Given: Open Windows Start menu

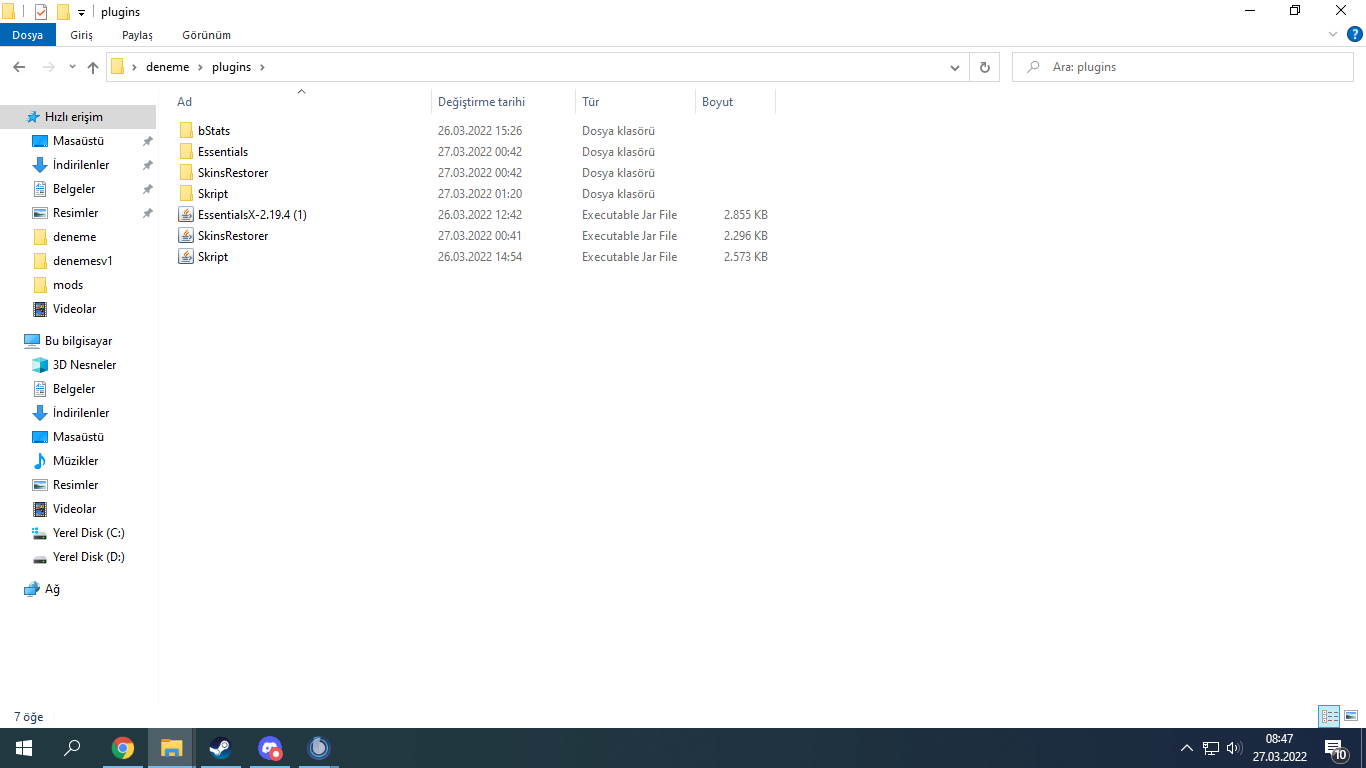Looking at the screenshot, I should tap(24, 748).
